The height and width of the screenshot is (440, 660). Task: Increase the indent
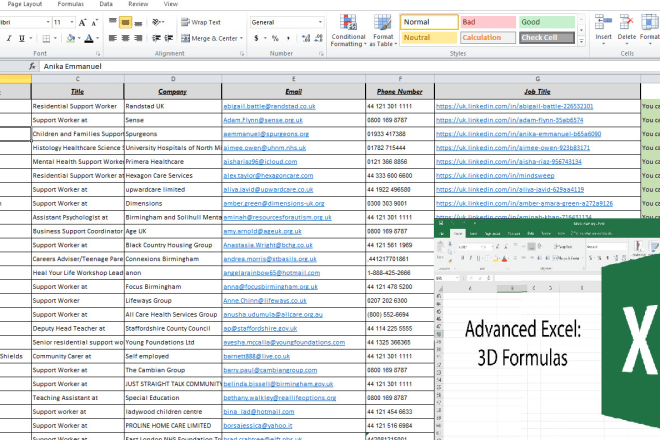point(169,38)
